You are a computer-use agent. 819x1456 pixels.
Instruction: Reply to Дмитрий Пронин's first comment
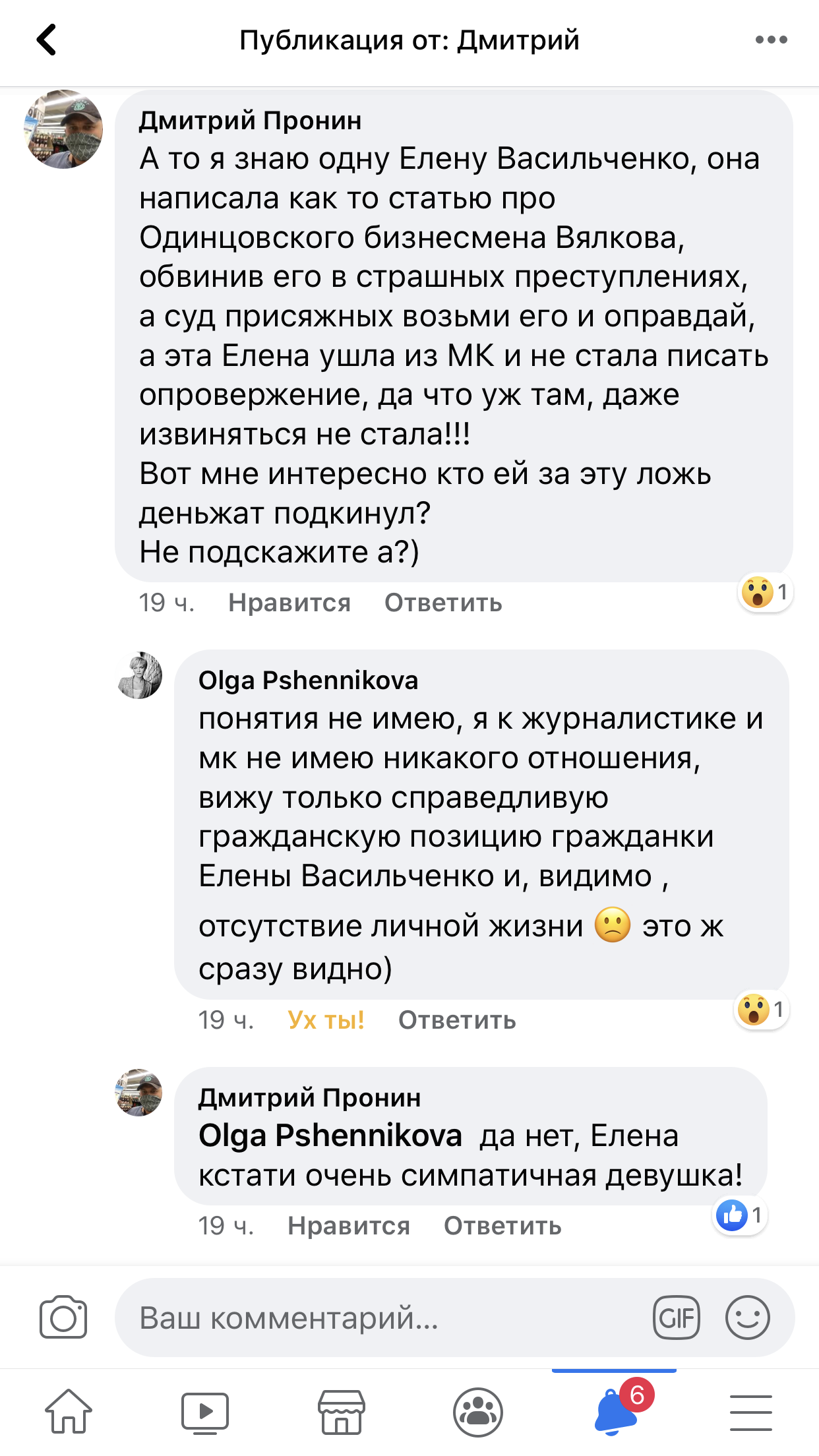coord(443,603)
